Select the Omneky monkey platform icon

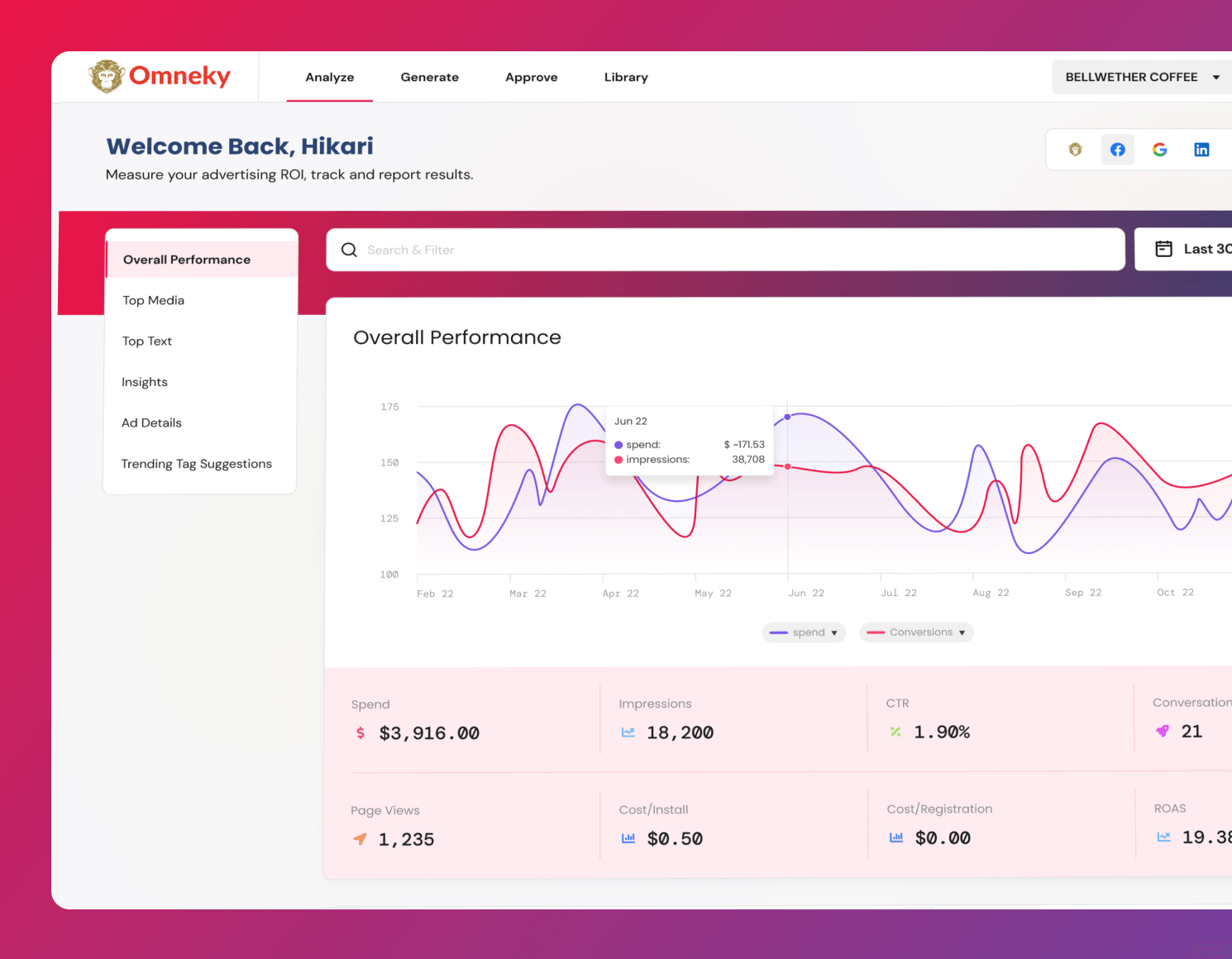click(1075, 150)
